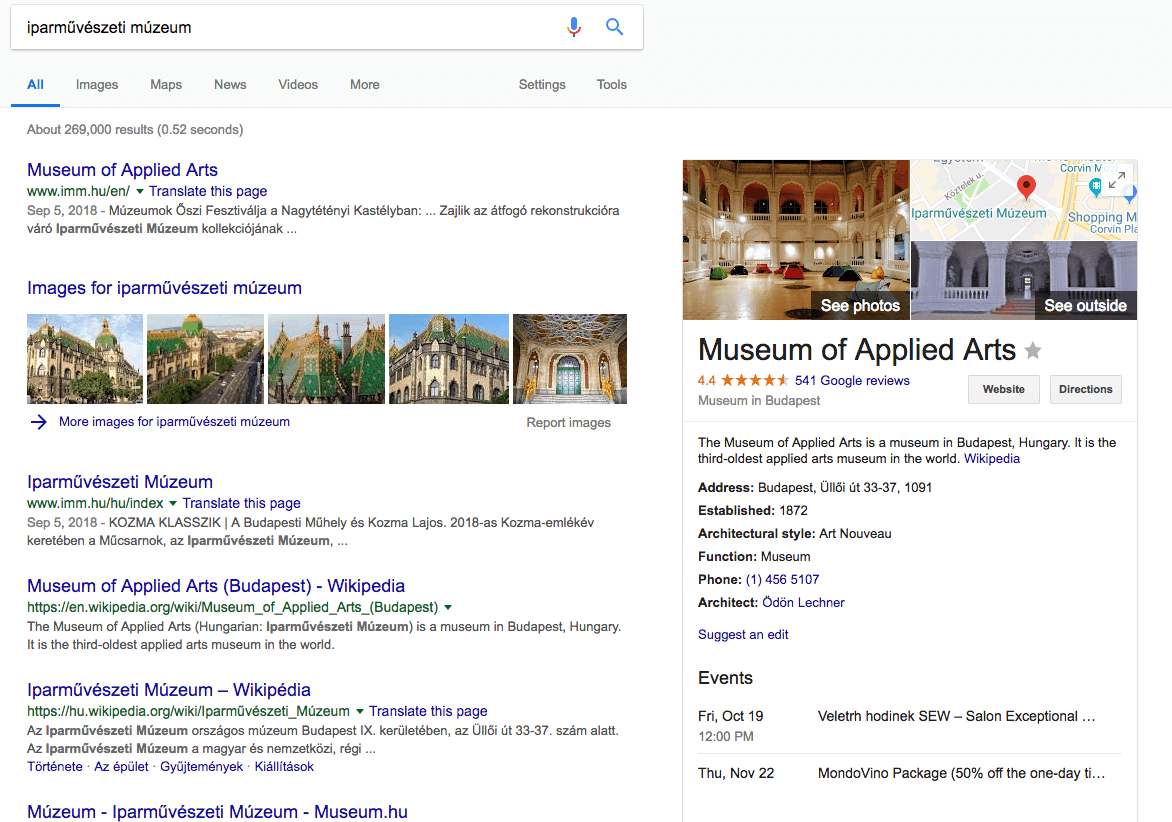Open fourth thumbnail of museum facade
Screen dimensions: 1172x822
[x=448, y=359]
